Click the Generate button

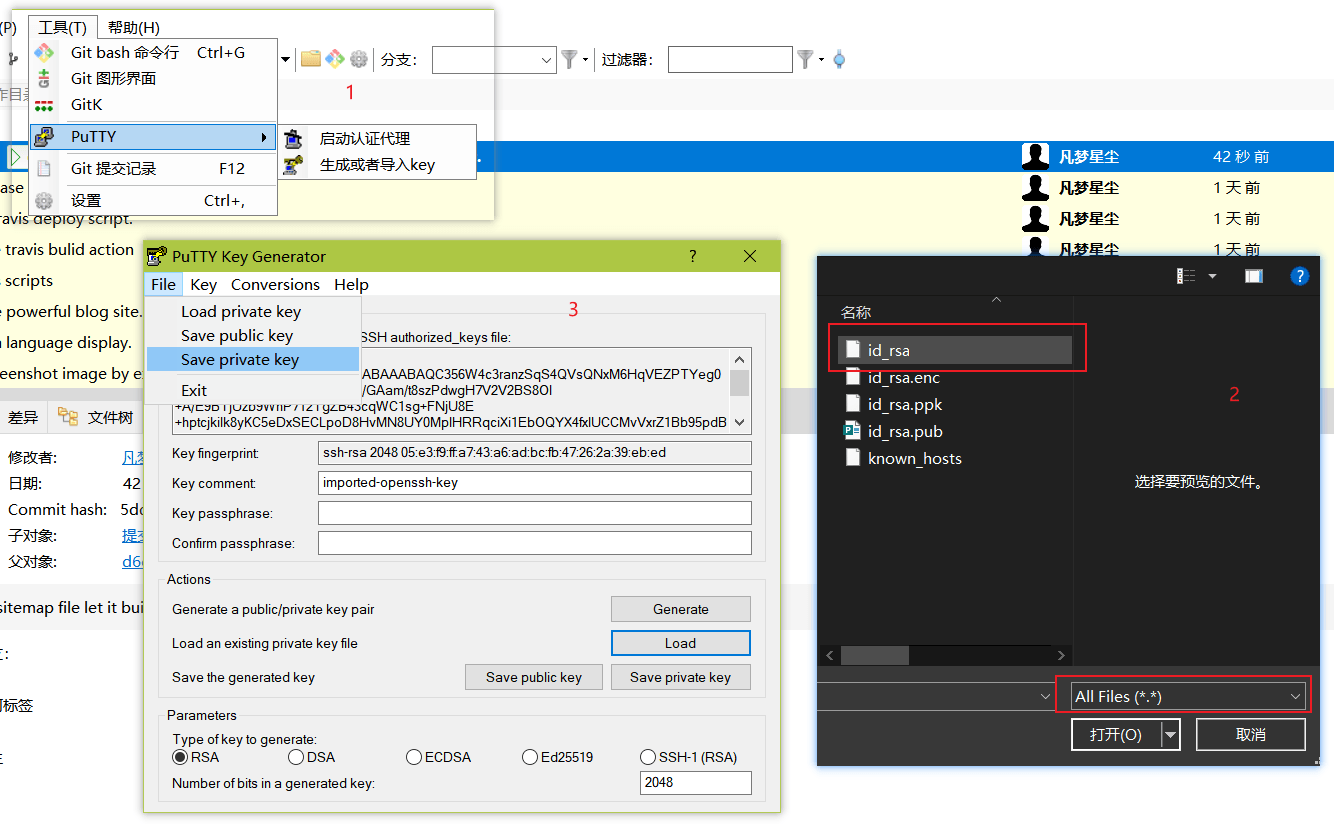click(x=681, y=609)
